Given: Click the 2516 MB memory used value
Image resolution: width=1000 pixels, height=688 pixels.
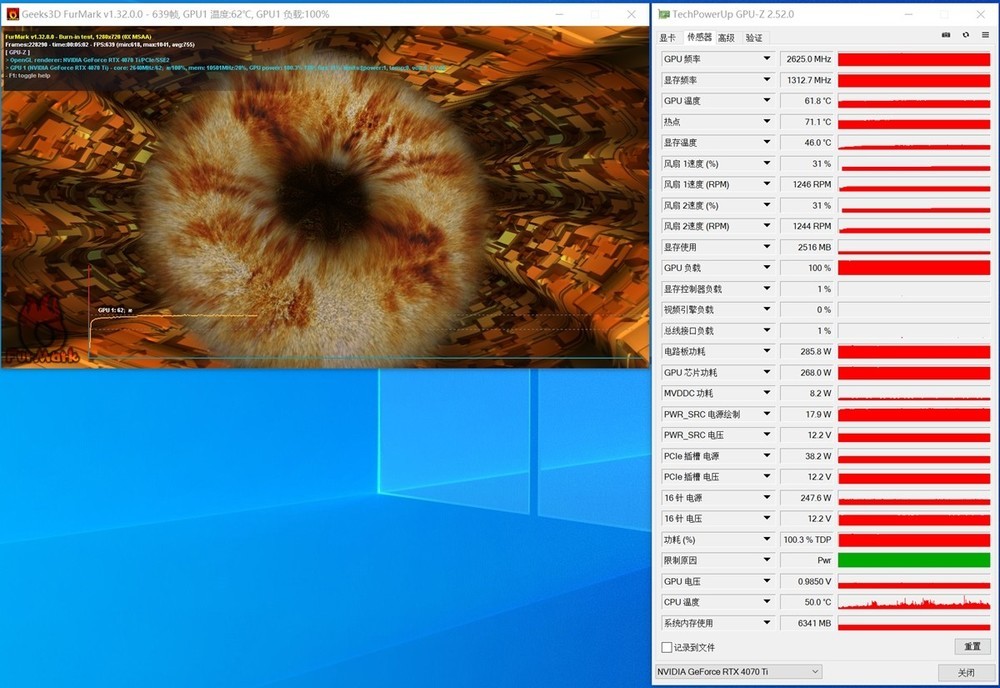Looking at the screenshot, I should [807, 247].
